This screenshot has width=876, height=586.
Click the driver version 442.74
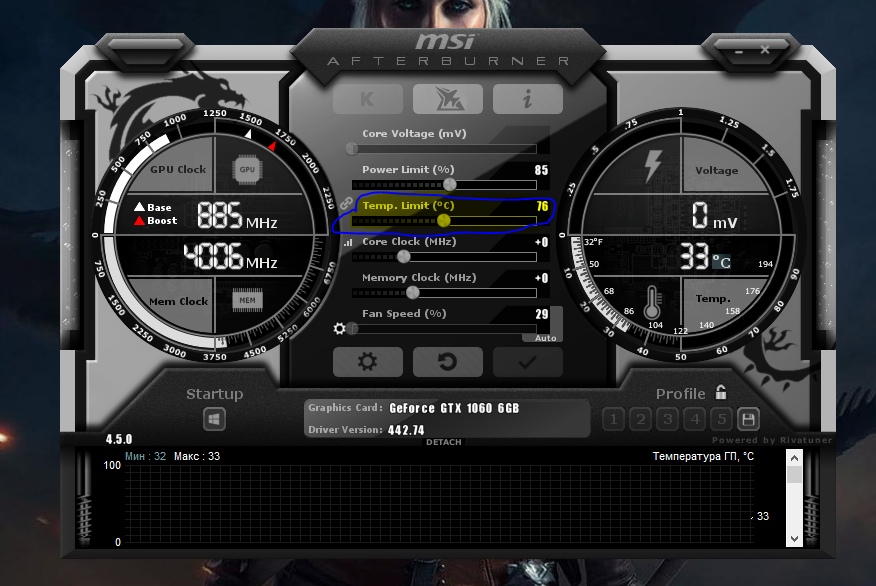click(x=406, y=430)
